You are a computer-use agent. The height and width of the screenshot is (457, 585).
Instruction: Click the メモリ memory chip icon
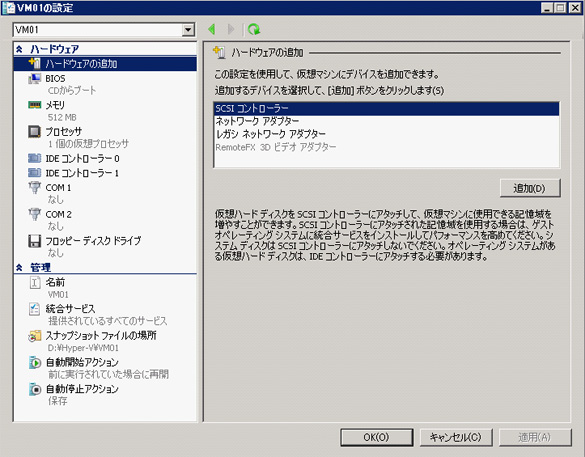34,105
